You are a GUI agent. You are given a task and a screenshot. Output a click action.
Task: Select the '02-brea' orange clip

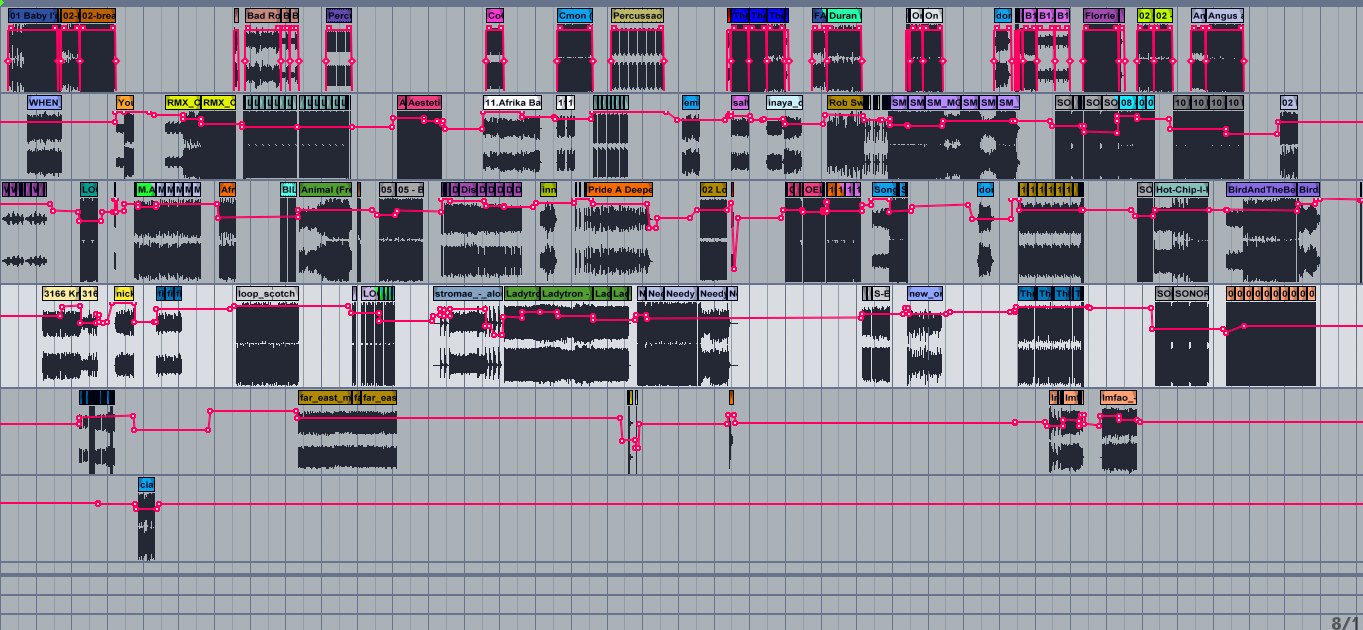coord(98,16)
